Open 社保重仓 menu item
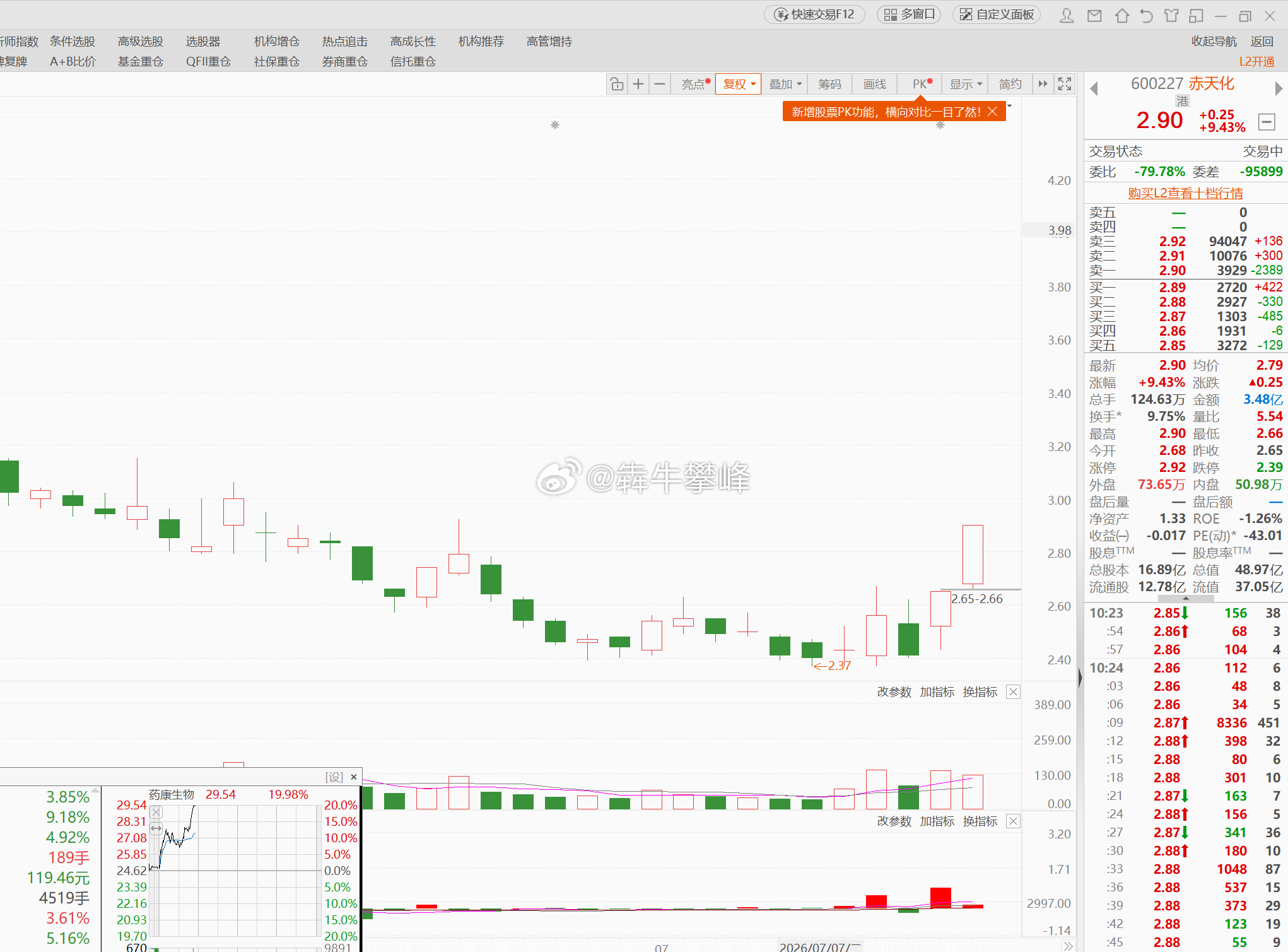This screenshot has height=952, width=1288. 277,62
